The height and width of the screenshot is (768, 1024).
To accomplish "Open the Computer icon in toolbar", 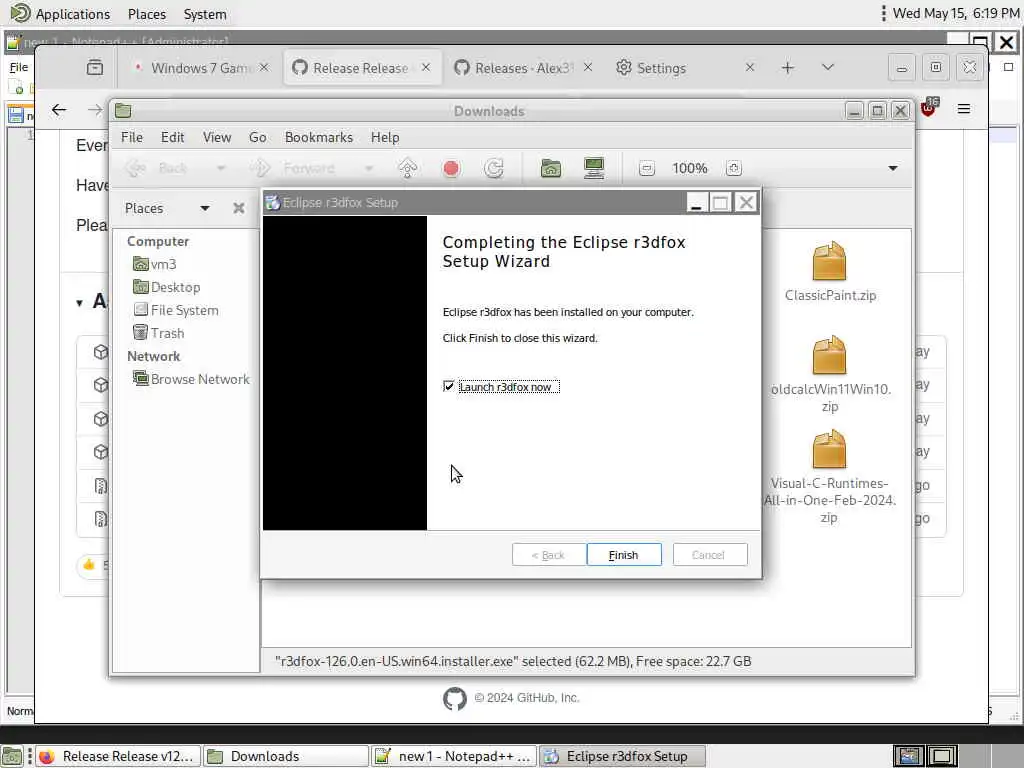I will (x=594, y=168).
